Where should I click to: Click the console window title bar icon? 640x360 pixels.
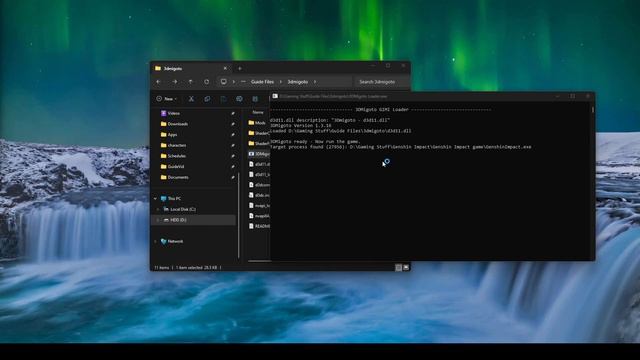tap(275, 96)
